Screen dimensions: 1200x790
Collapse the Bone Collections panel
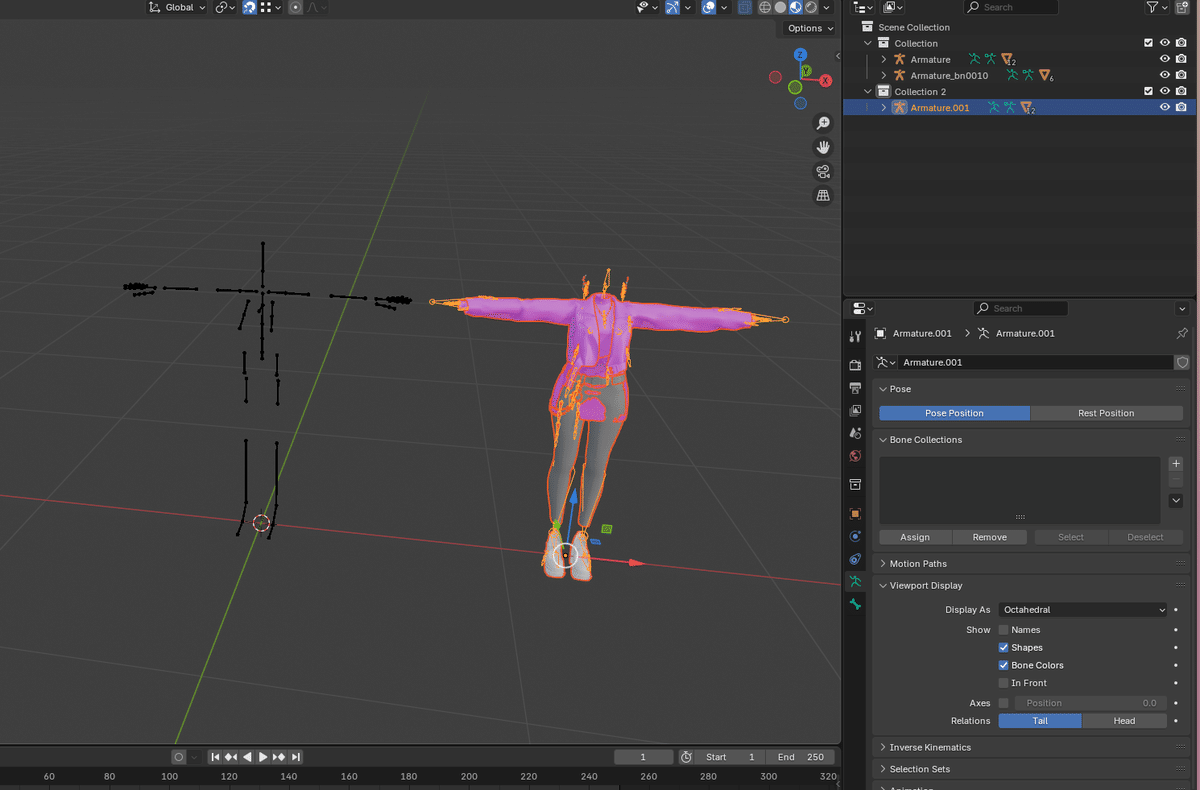tap(926, 440)
